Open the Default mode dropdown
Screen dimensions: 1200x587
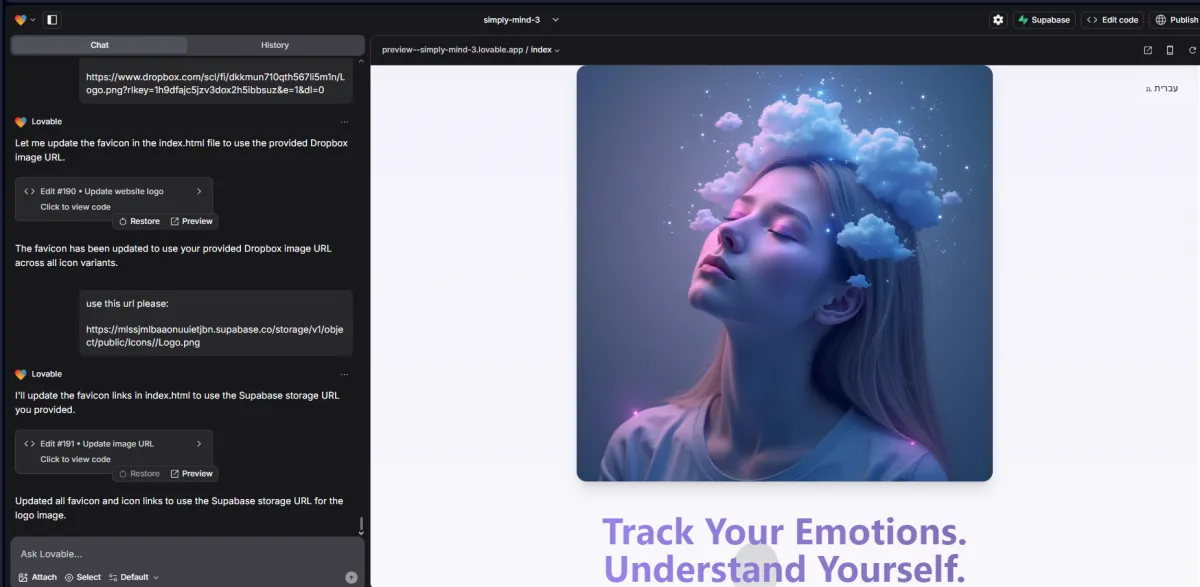pos(134,577)
